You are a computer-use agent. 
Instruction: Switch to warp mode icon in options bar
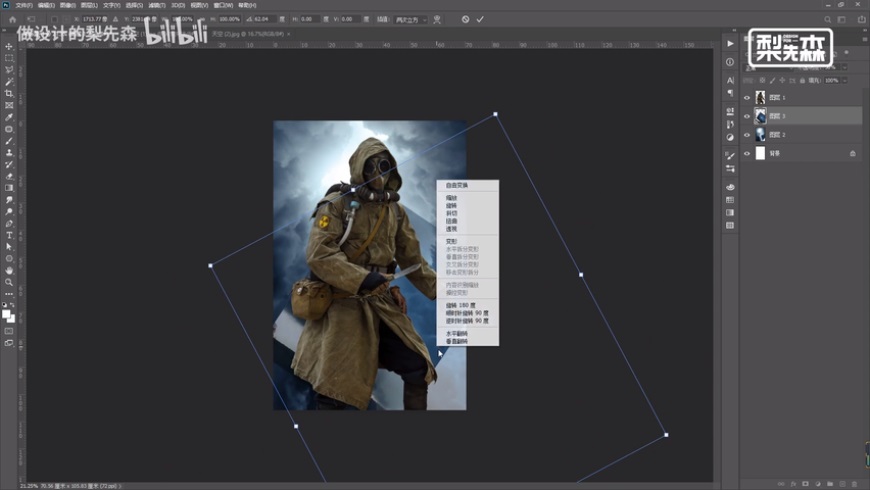click(x=437, y=19)
